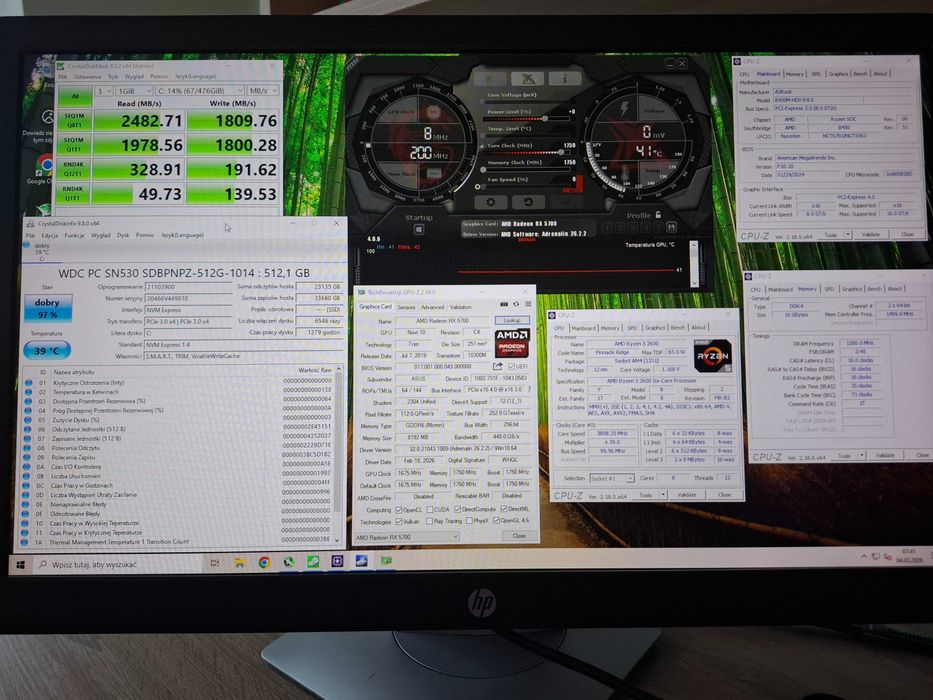The height and width of the screenshot is (700, 933).
Task: Open the Windows Start menu
Action: pyautogui.click(x=20, y=564)
